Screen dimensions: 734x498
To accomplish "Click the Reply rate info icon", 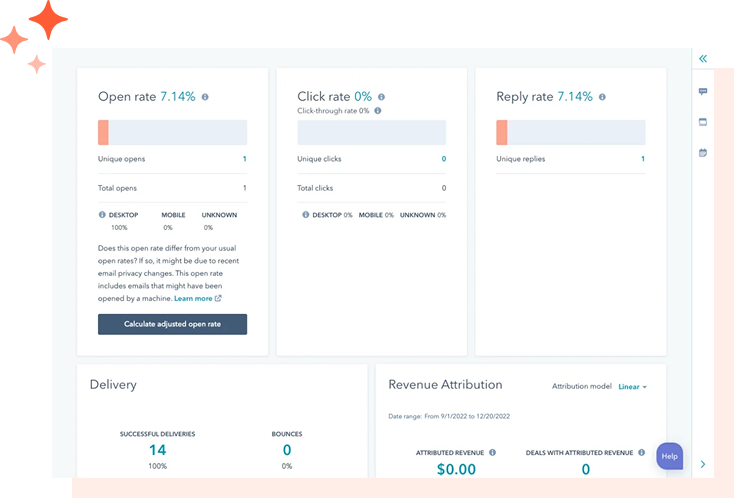I will click(602, 97).
